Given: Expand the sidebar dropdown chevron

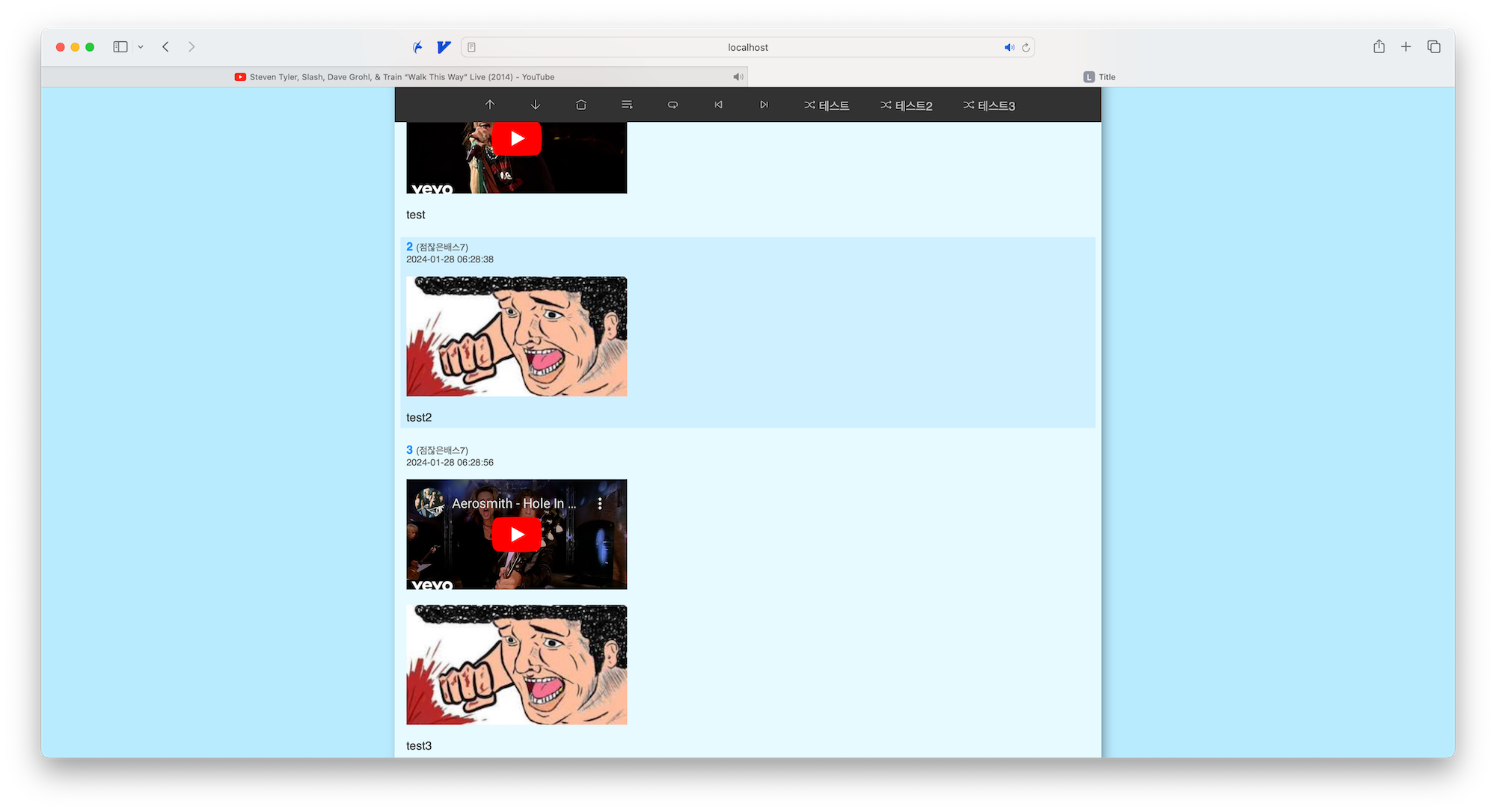Looking at the screenshot, I should point(141,47).
